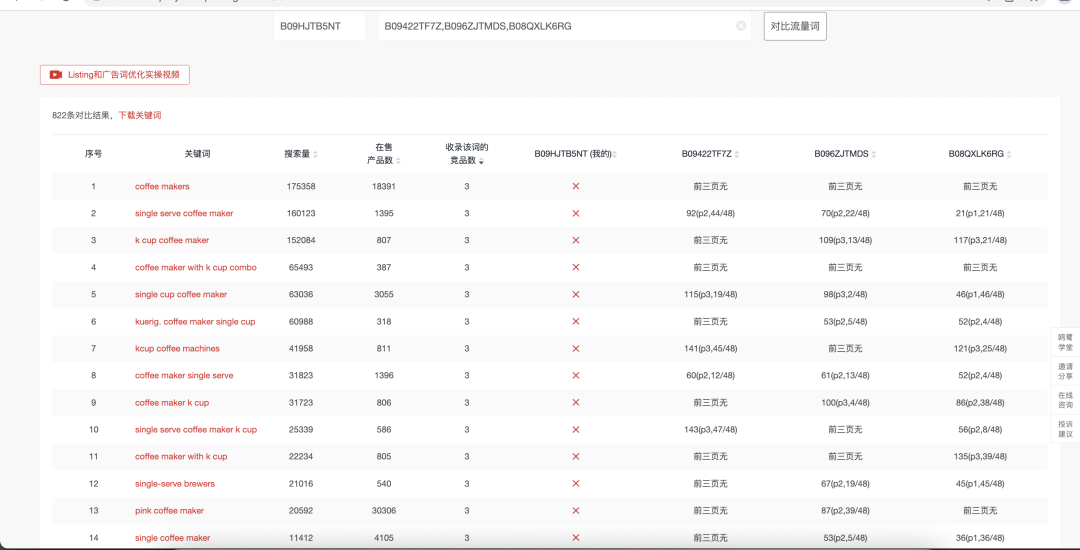Sort by 收录该词的竞品数 column
This screenshot has width=1080, height=550.
click(481, 161)
